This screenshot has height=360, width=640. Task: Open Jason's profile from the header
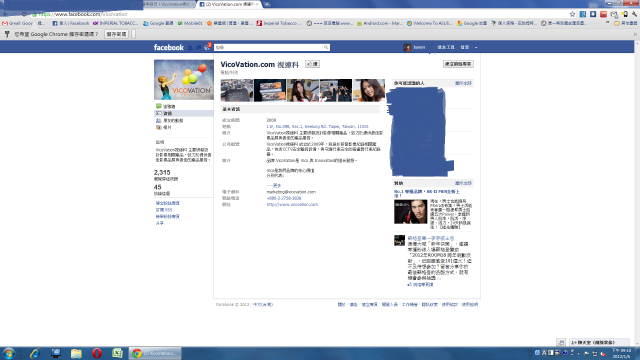pyautogui.click(x=414, y=47)
